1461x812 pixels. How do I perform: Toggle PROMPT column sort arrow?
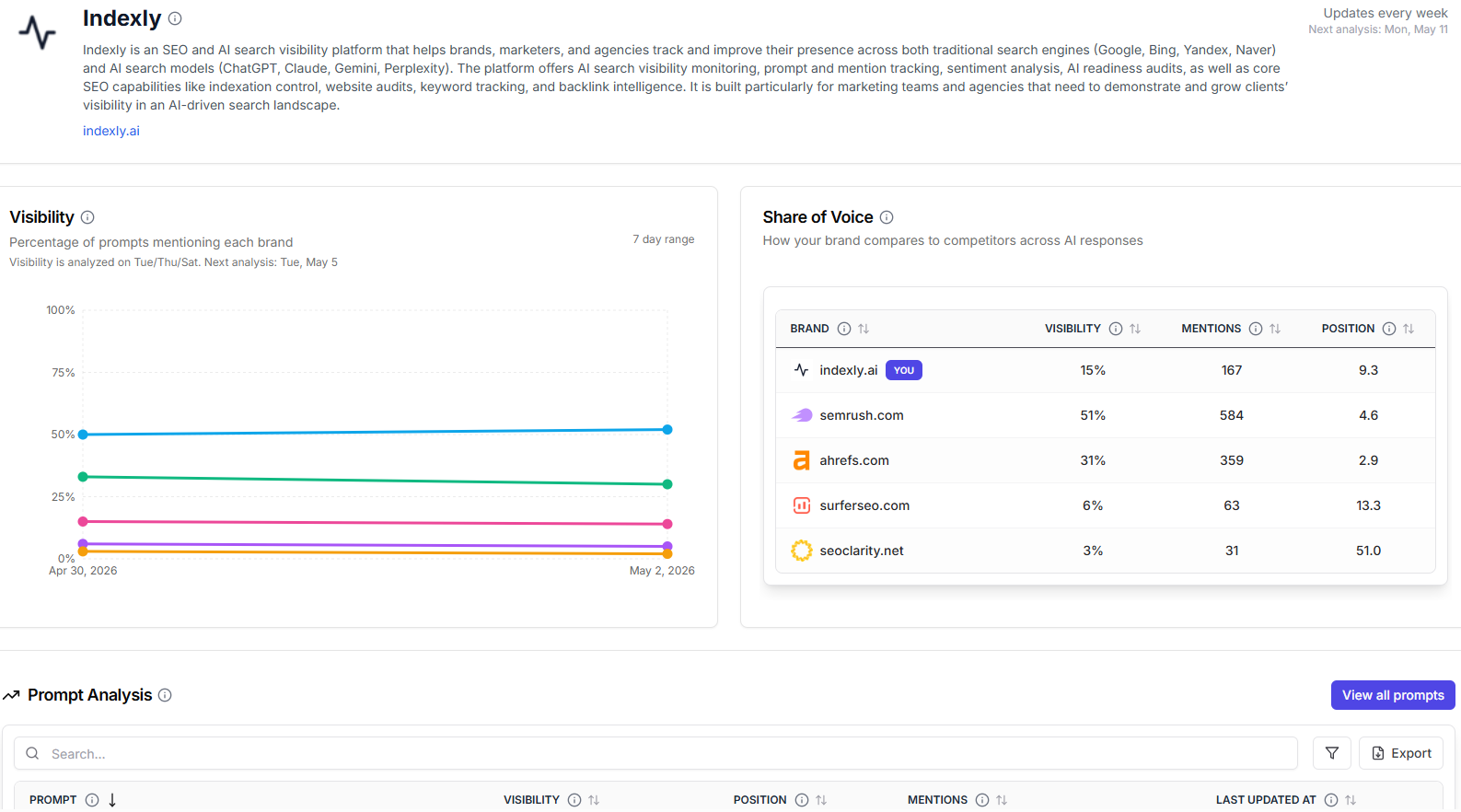pos(112,800)
